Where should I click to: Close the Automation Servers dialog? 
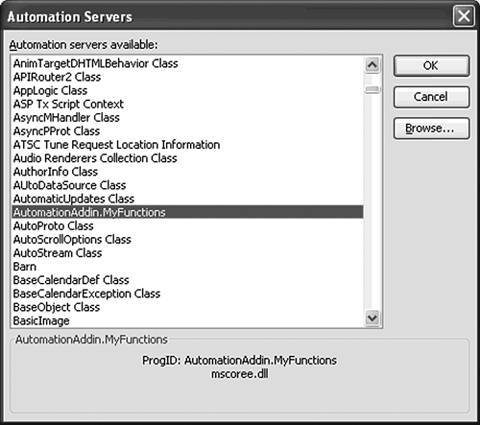[x=464, y=16]
